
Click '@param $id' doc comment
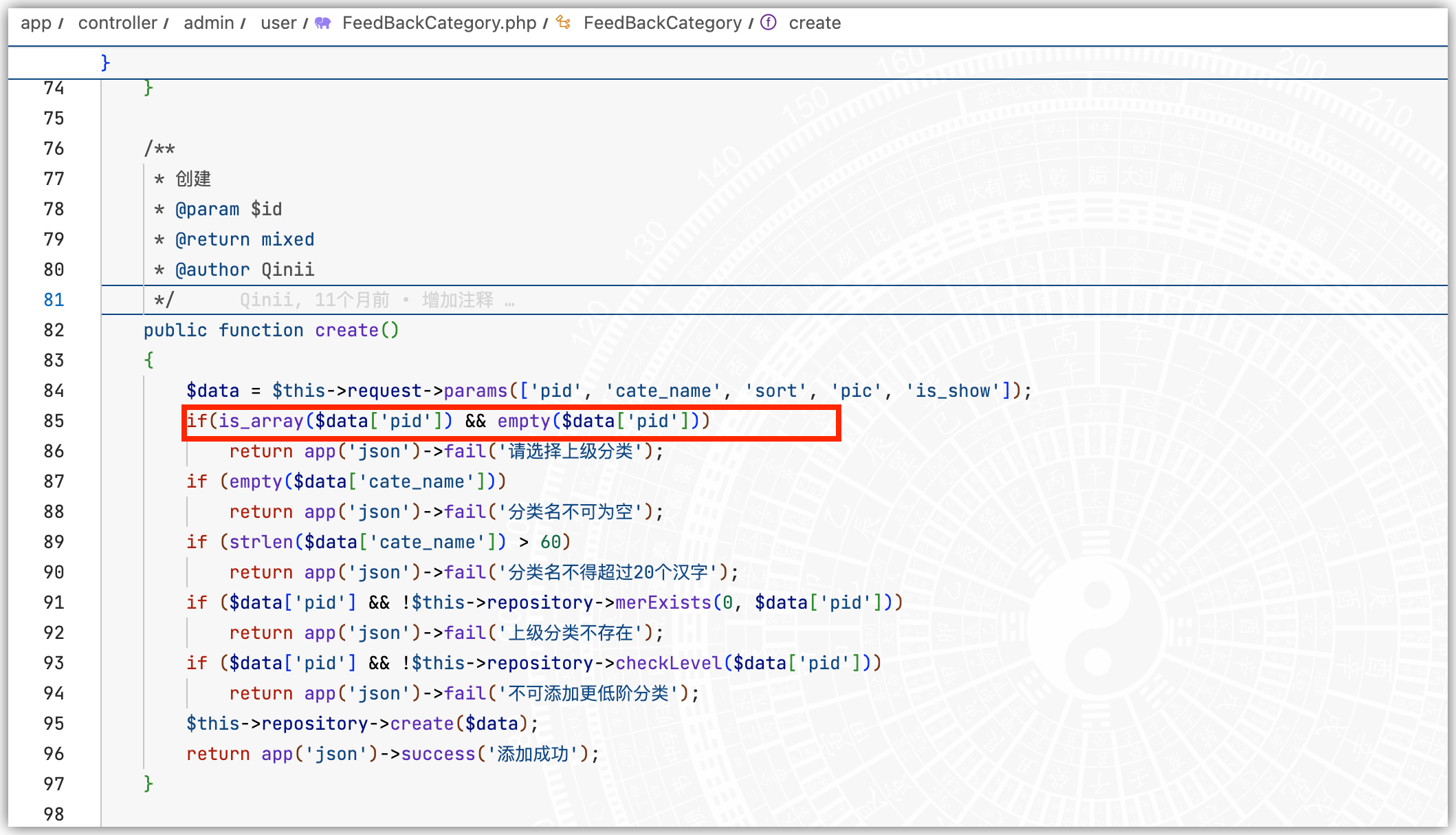tap(229, 209)
